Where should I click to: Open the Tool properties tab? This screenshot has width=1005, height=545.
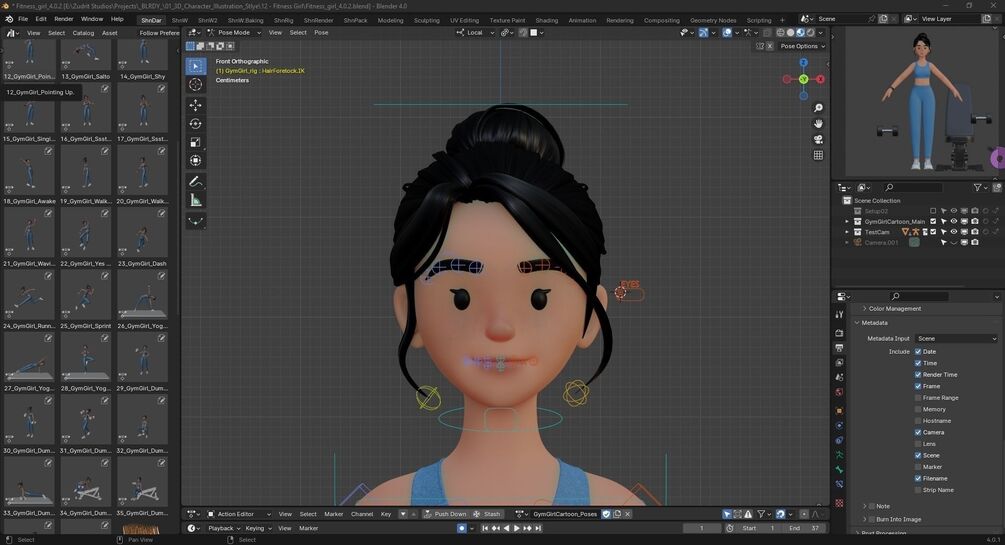tap(840, 314)
